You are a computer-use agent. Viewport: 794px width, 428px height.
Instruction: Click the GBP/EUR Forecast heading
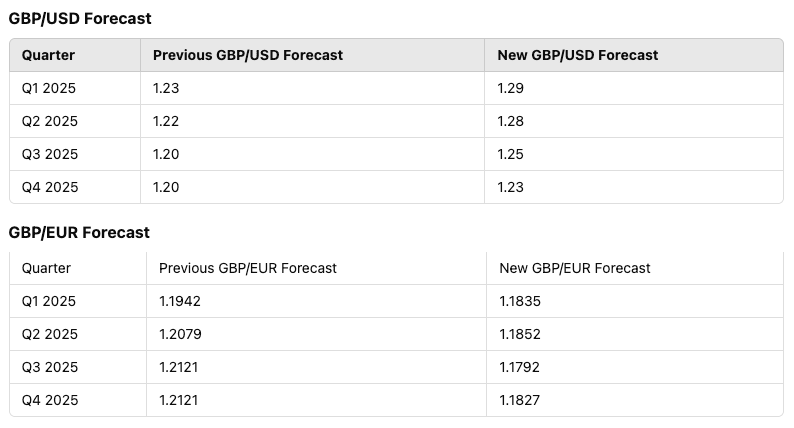(x=79, y=232)
